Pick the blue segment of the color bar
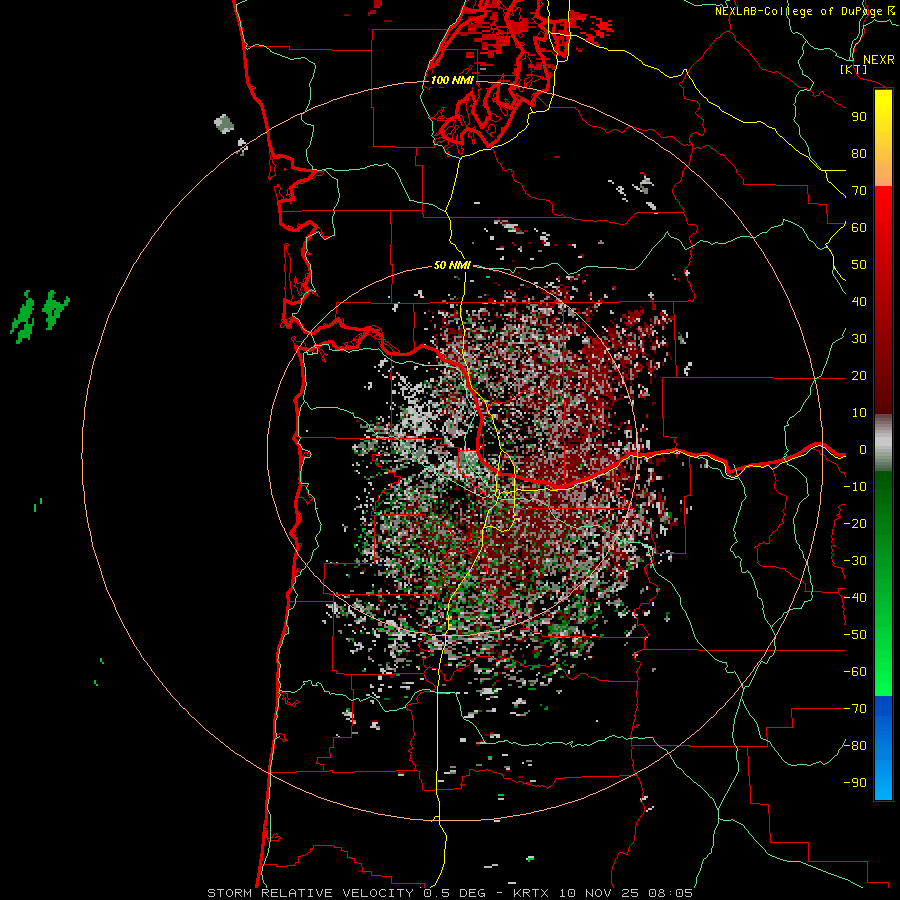900x900 pixels. pos(883,748)
